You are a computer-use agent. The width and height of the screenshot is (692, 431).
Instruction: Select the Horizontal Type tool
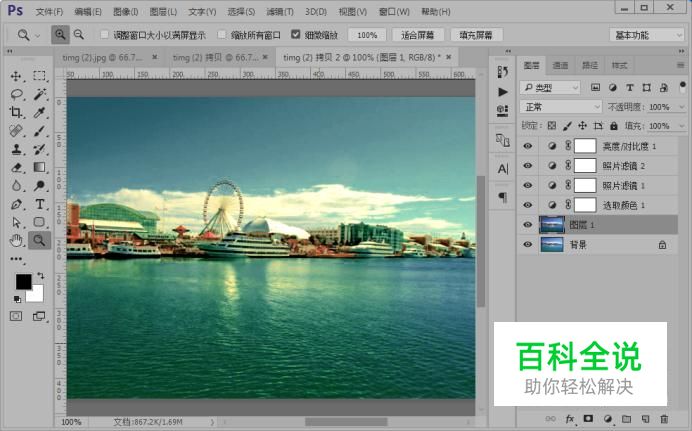(39, 204)
